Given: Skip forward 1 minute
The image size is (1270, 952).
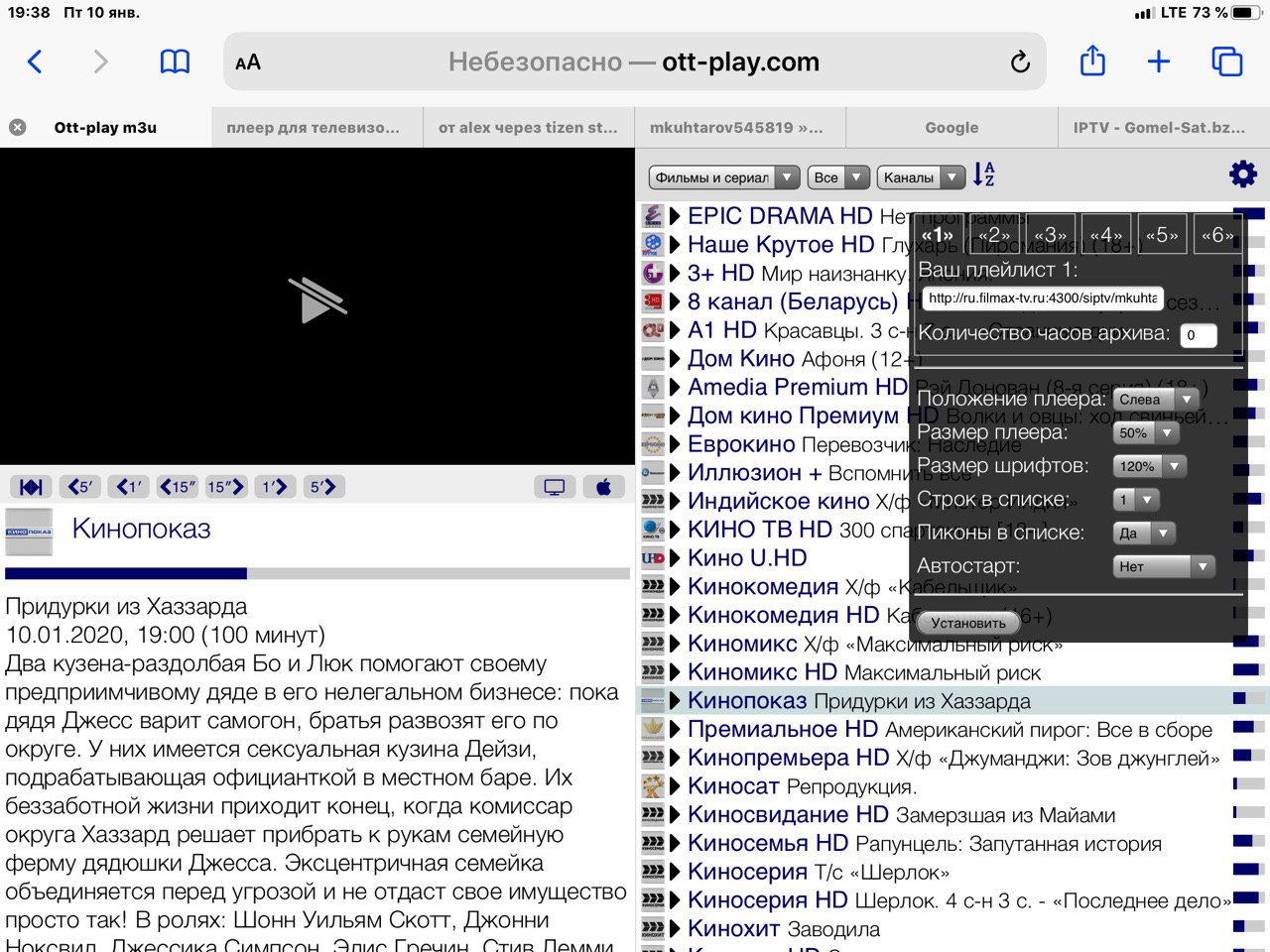Looking at the screenshot, I should pyautogui.click(x=275, y=487).
